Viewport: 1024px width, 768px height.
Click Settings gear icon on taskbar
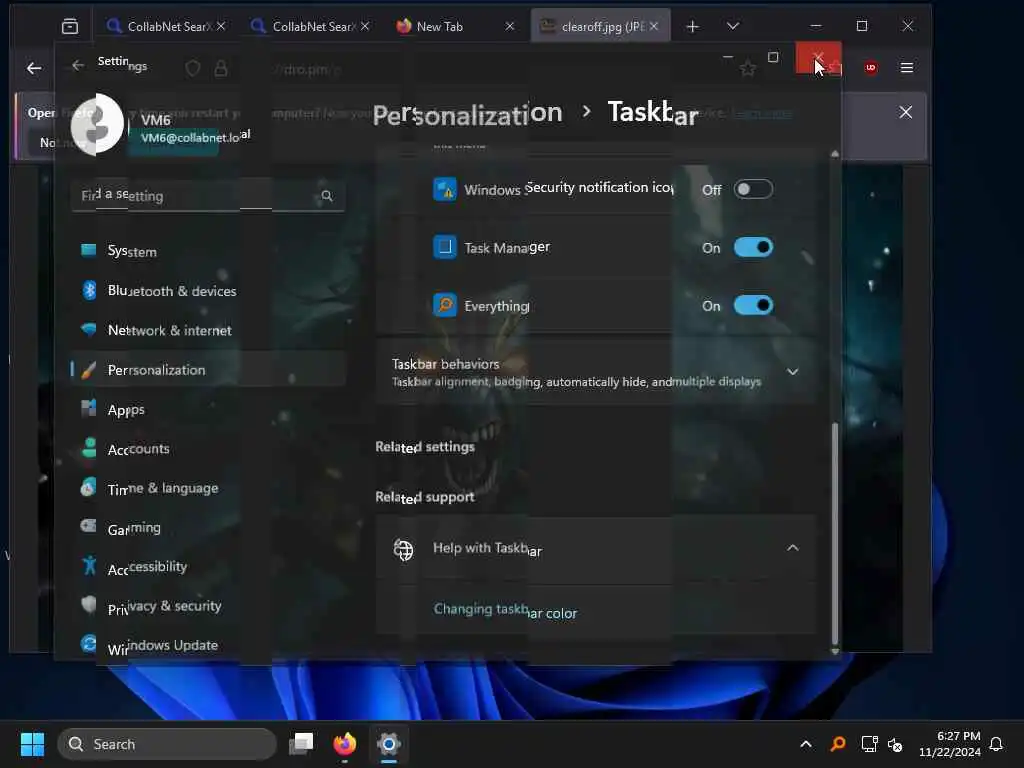389,743
